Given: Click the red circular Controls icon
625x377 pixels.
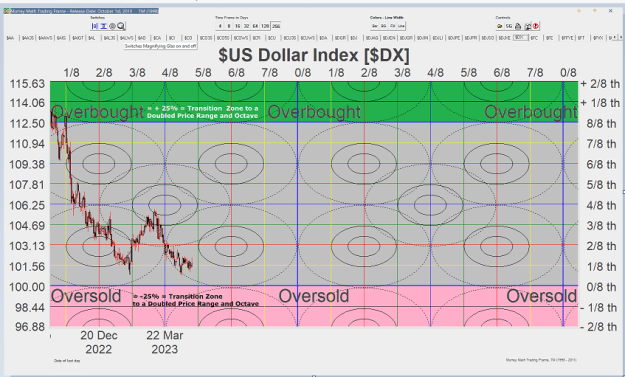Looking at the screenshot, I should point(536,26).
